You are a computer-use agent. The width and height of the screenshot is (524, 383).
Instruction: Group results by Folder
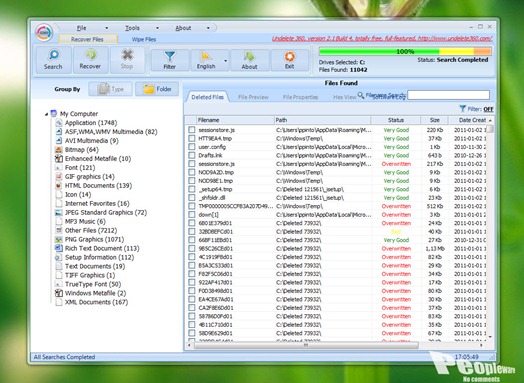[157, 89]
